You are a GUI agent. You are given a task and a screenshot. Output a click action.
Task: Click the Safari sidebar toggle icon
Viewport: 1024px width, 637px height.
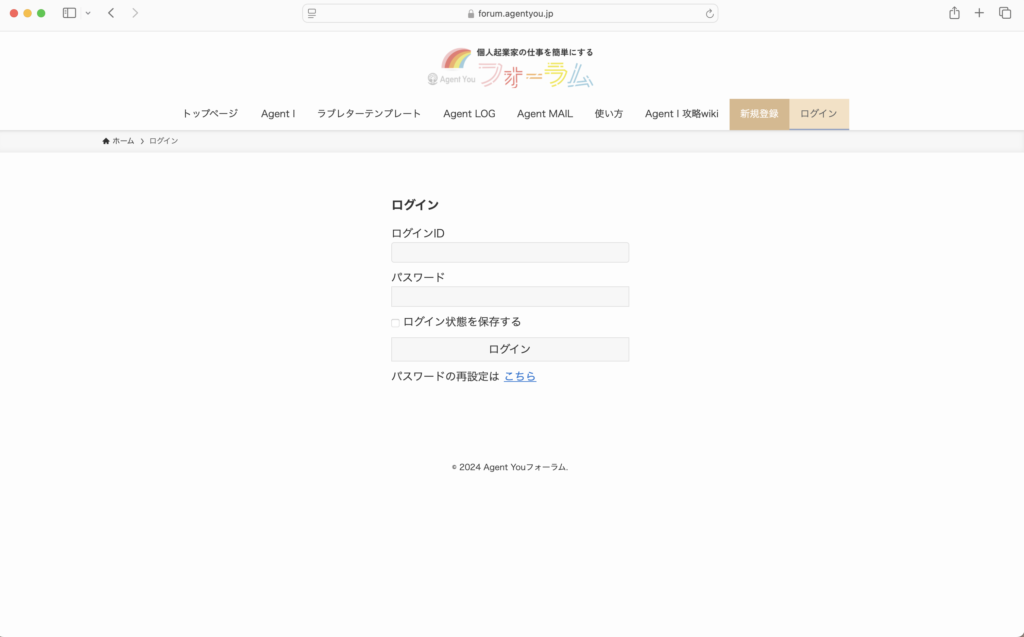tap(69, 13)
